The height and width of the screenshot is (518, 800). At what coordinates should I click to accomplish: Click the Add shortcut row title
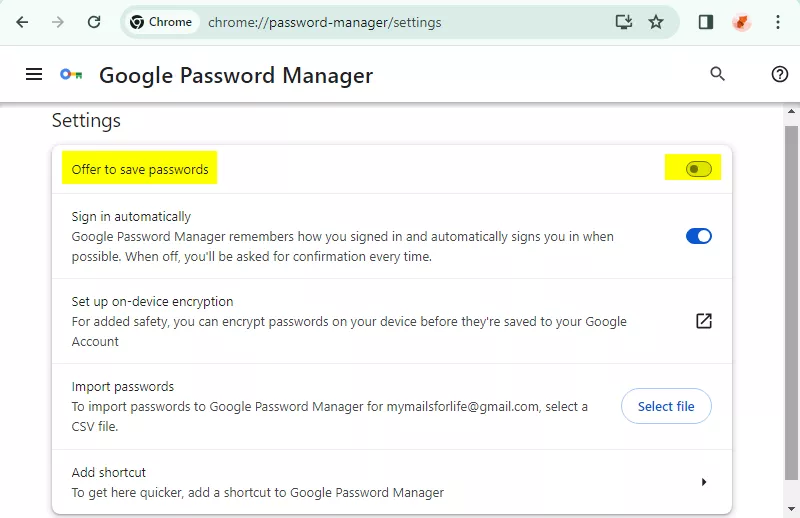109,473
